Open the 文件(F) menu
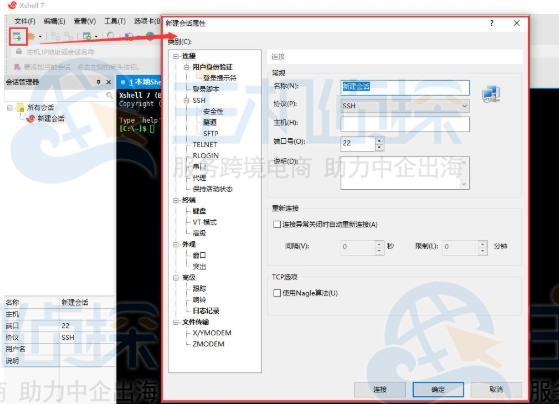559x404 pixels. tap(25, 21)
